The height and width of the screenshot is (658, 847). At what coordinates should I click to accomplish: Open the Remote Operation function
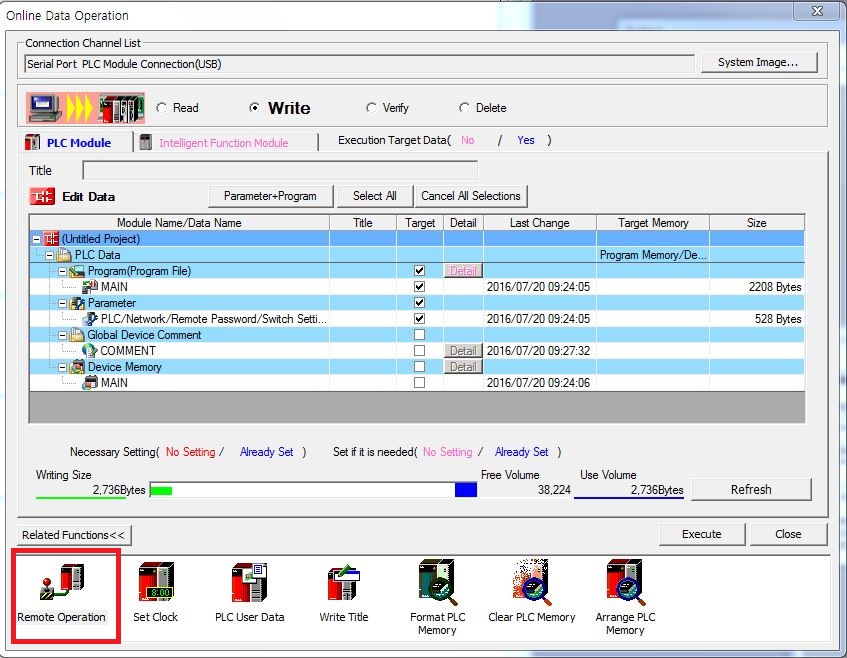click(62, 582)
